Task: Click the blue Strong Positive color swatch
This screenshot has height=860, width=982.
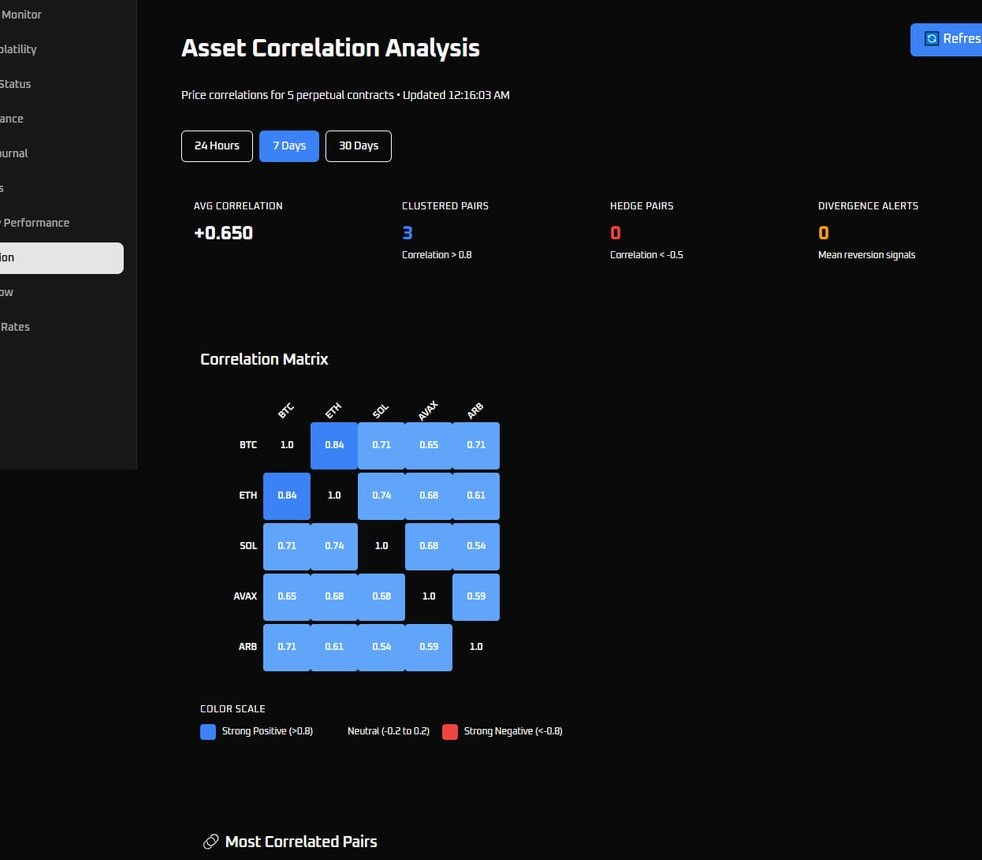Action: (x=208, y=732)
